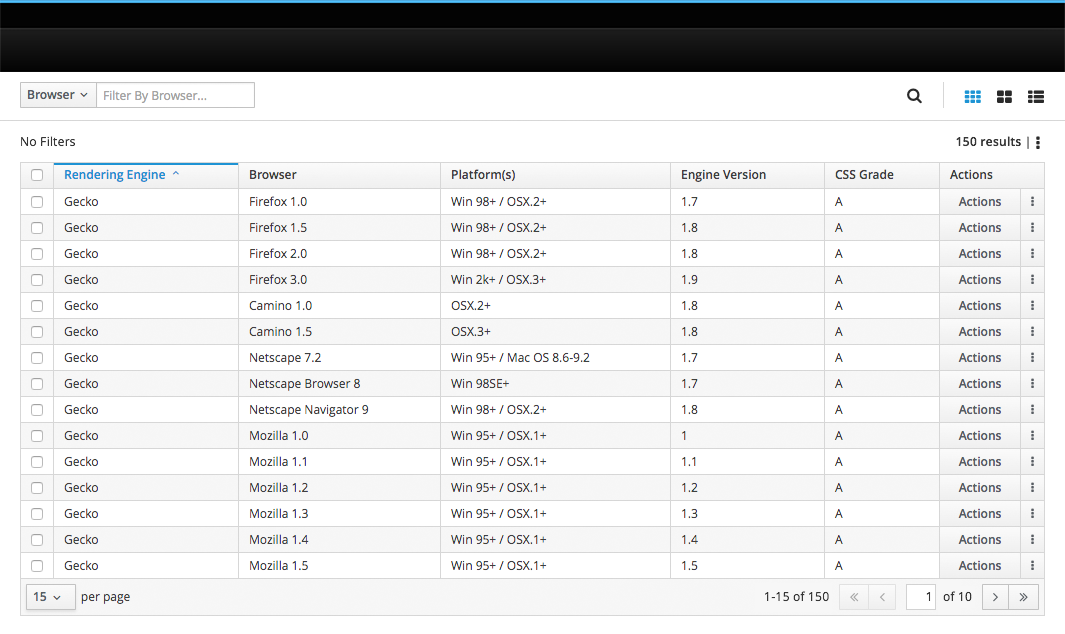Open kebab menu for Mozilla 1.1 row

point(1032,461)
